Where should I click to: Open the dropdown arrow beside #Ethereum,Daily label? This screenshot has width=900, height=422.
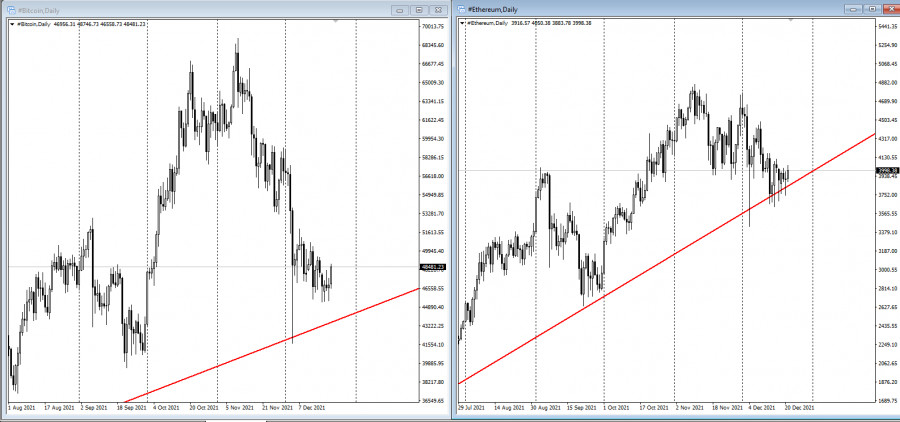pos(463,23)
